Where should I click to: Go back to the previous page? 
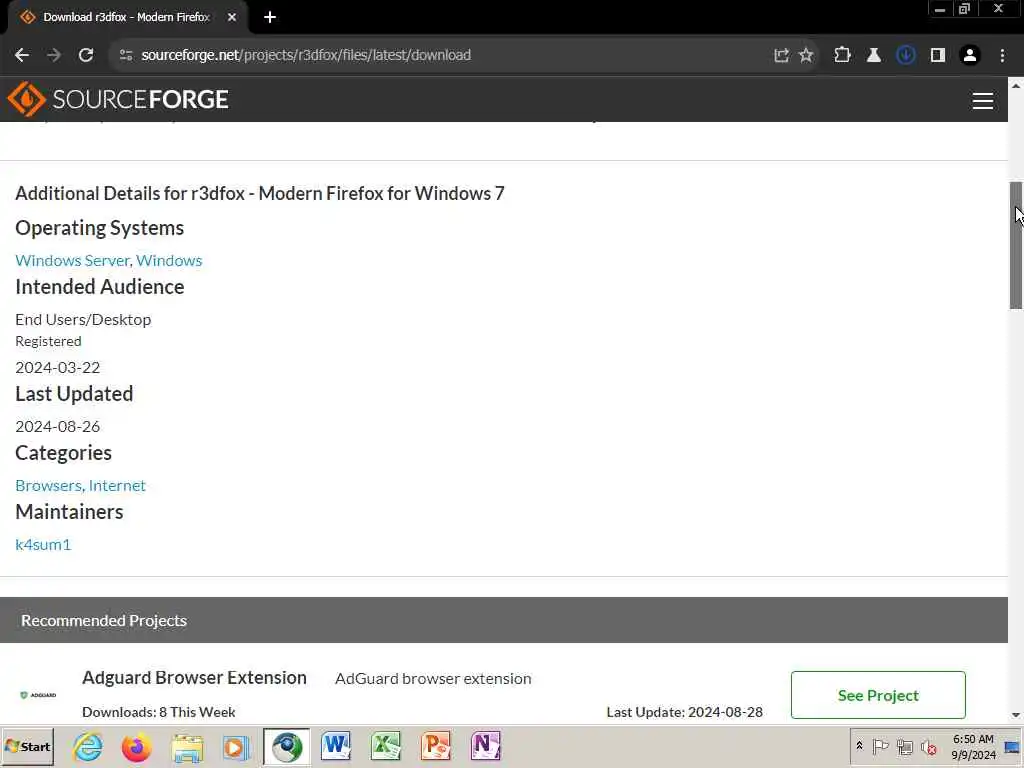[x=22, y=56]
